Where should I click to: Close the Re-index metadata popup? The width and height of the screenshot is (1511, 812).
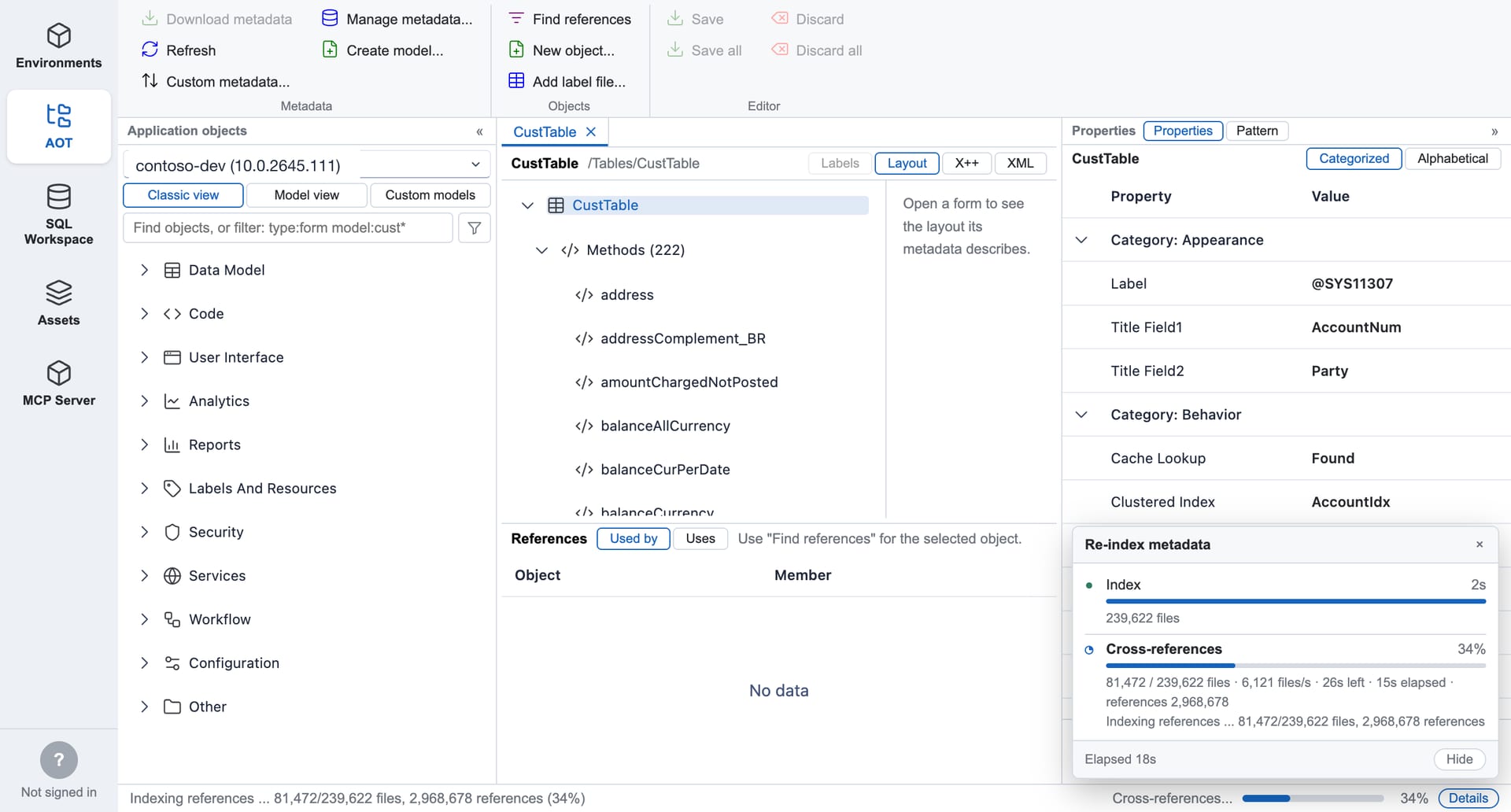click(x=1480, y=544)
